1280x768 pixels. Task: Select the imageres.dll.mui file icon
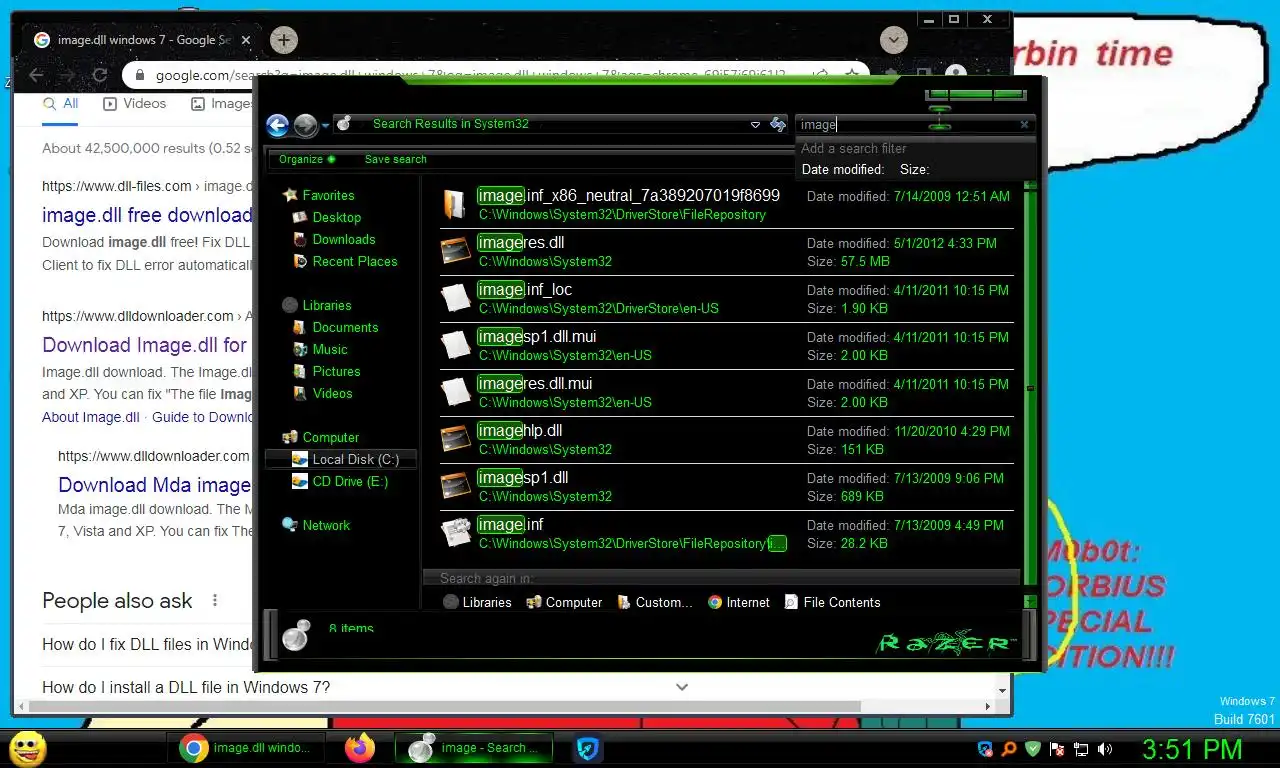tap(456, 392)
